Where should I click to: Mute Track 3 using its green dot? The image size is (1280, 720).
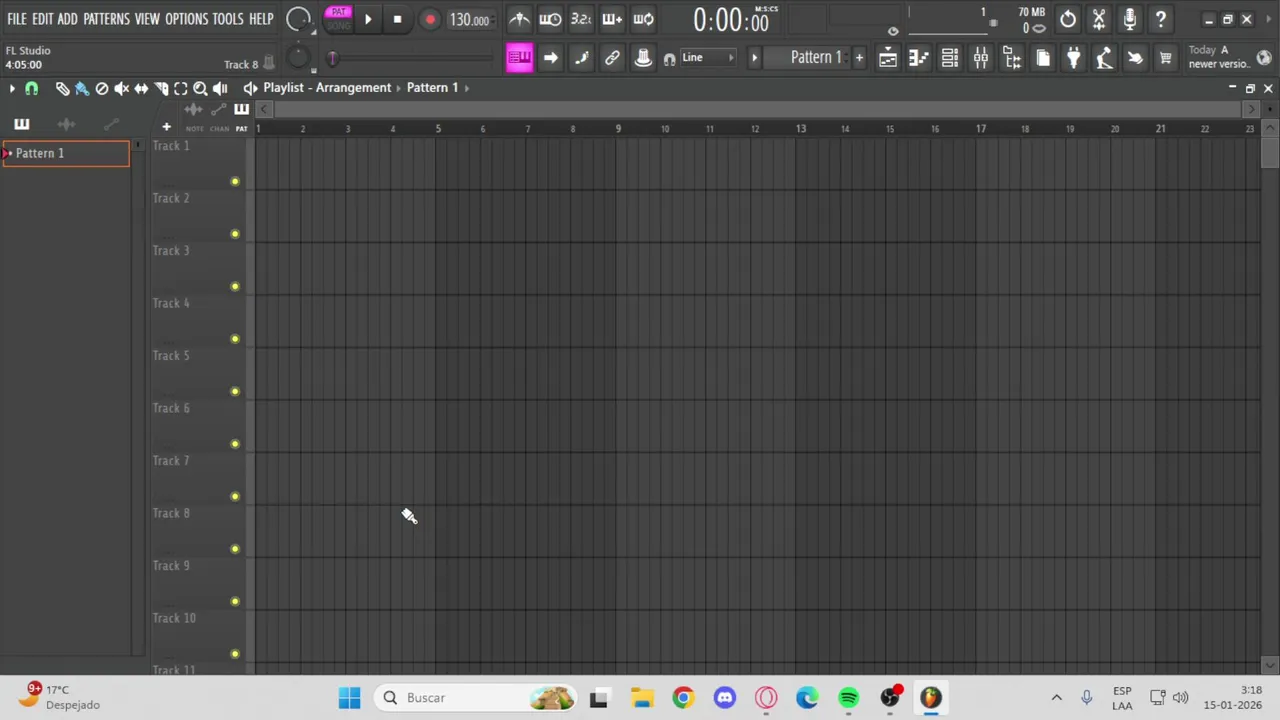(x=235, y=286)
